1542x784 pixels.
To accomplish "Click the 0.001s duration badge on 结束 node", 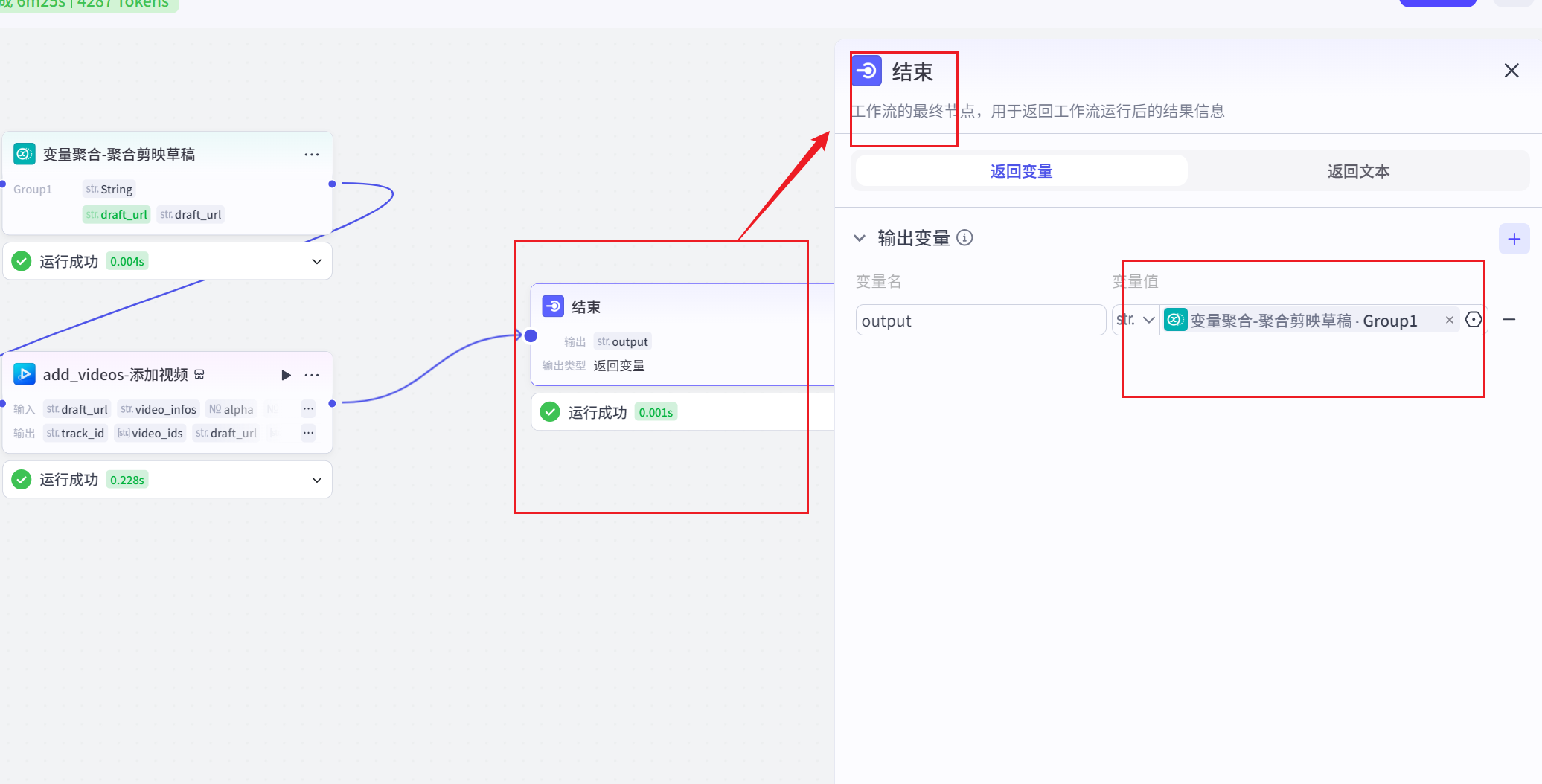I will click(655, 411).
